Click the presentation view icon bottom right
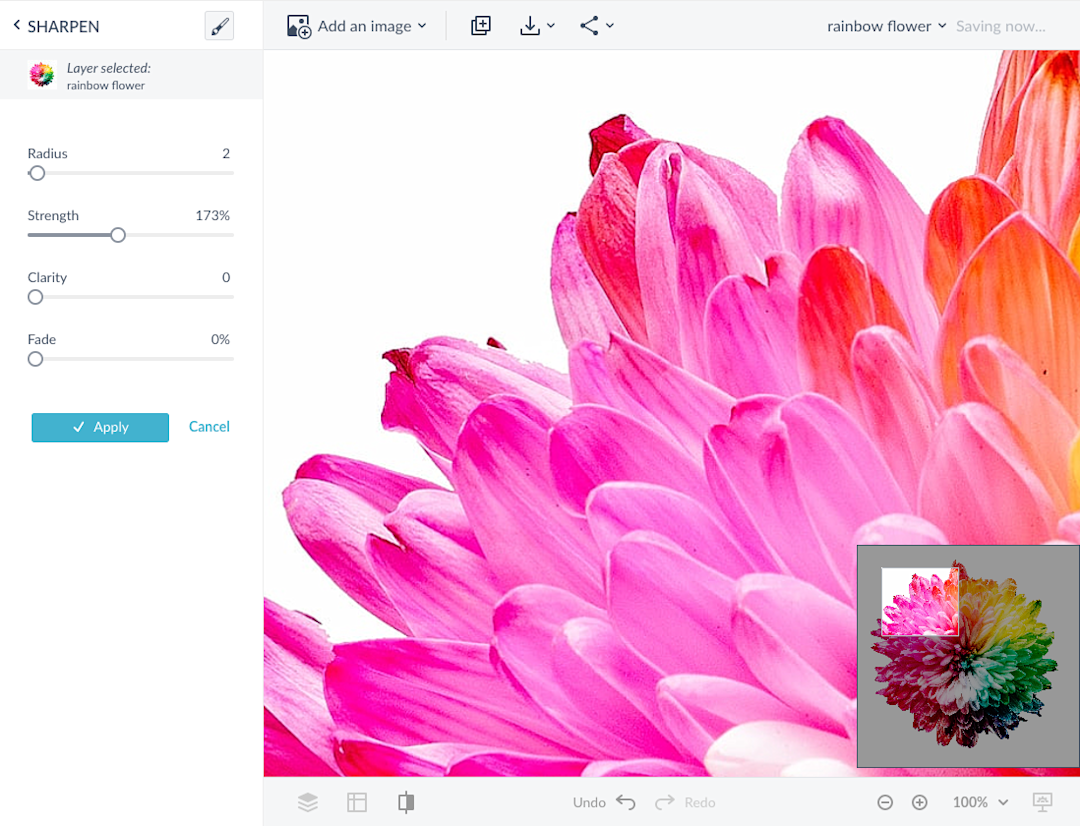The height and width of the screenshot is (826, 1080). click(x=1042, y=802)
